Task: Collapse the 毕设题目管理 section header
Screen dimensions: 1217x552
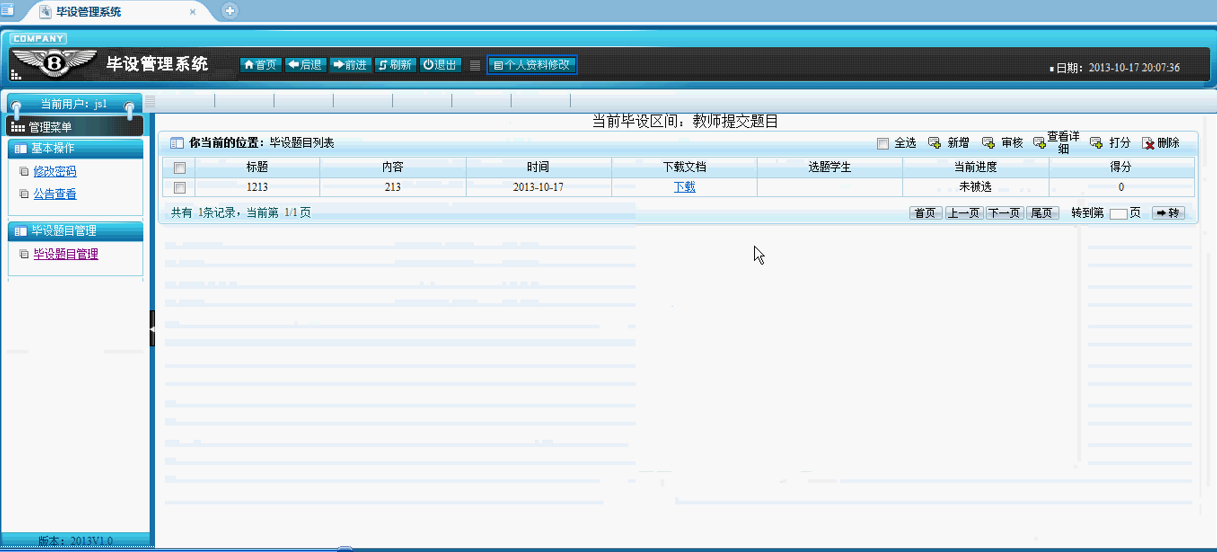Action: [x=76, y=231]
